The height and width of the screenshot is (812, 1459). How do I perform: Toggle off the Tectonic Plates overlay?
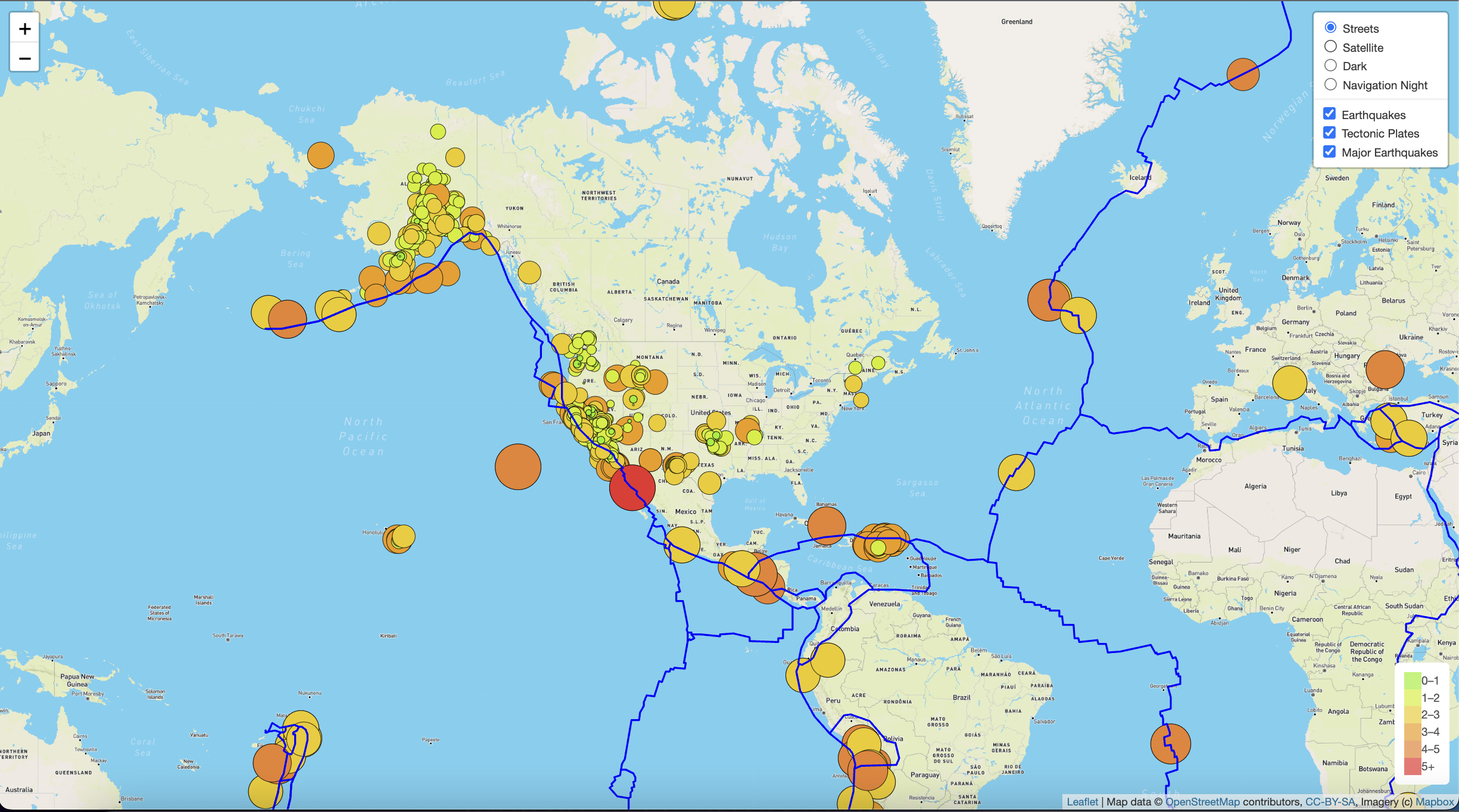coord(1329,132)
